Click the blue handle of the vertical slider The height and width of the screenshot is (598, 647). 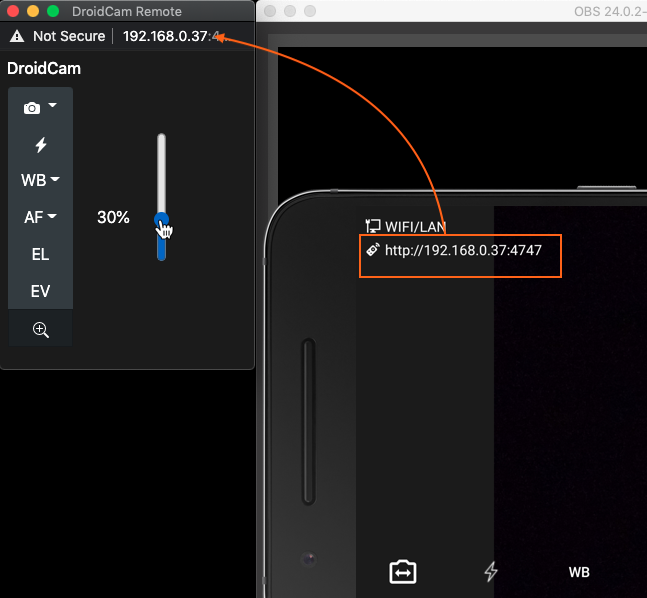[161, 220]
